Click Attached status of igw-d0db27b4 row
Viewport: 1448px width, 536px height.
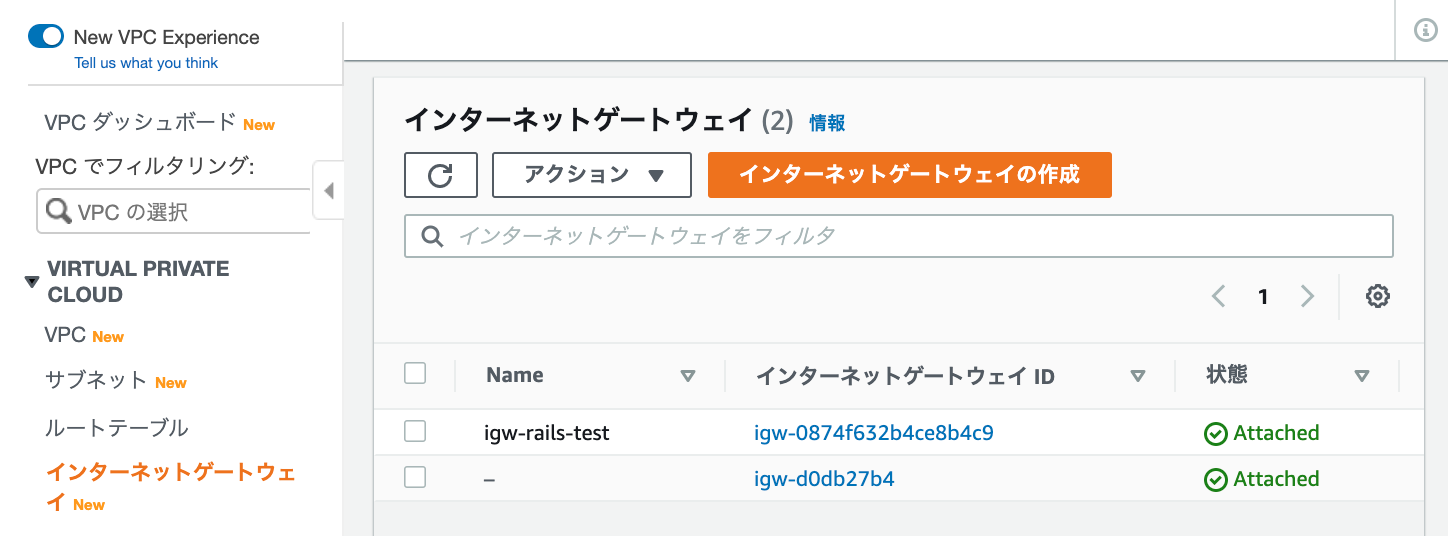(x=1262, y=479)
